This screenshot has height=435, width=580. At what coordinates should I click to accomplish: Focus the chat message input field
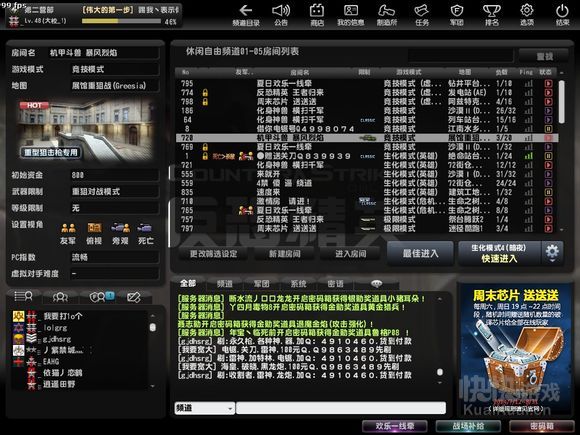click(341, 408)
